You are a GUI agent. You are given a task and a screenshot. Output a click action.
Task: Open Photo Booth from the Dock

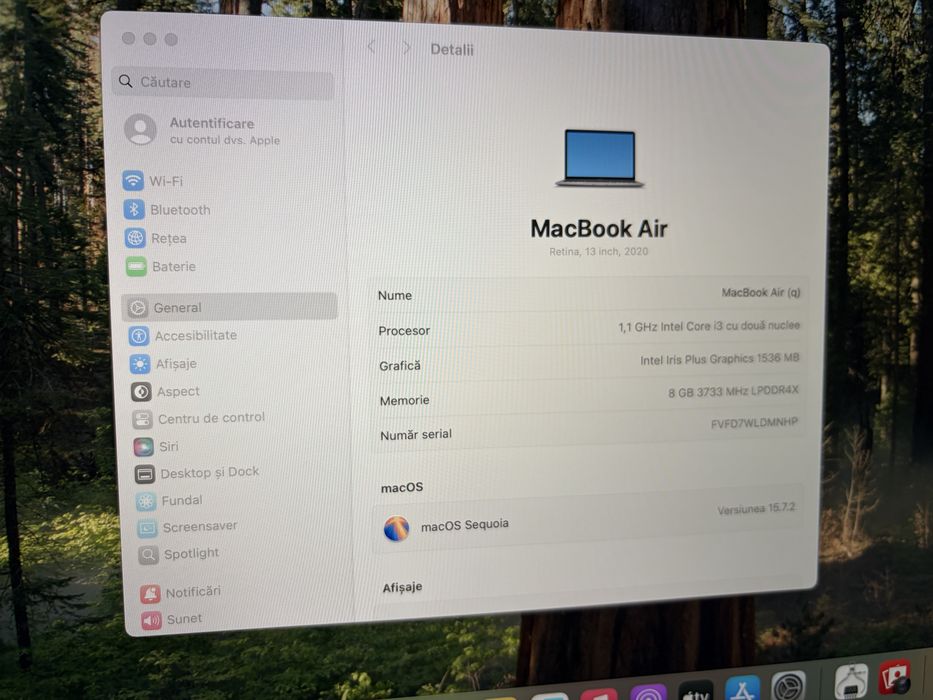[894, 676]
